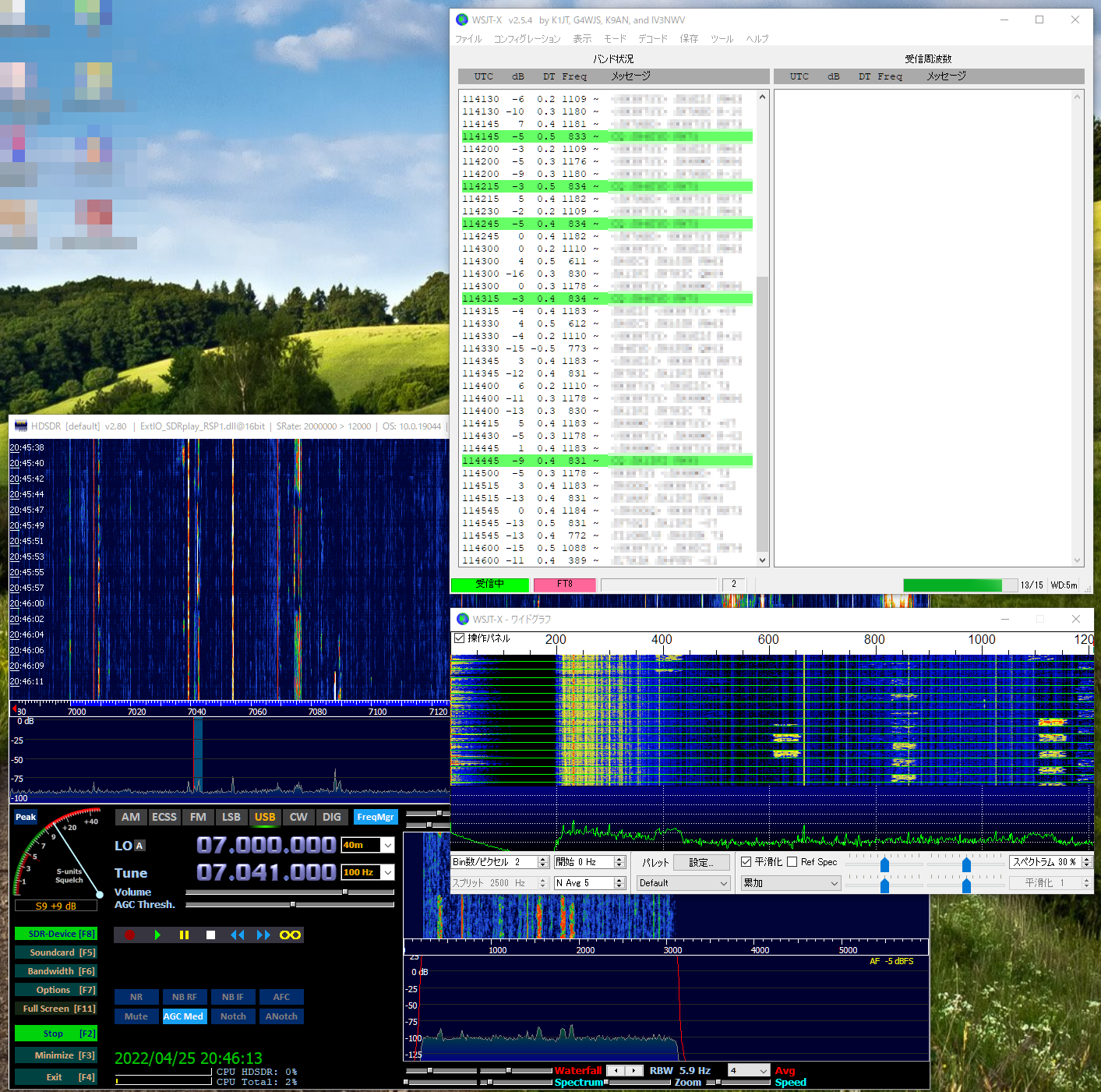Click the HDSDR title bar icon
Screen dimensions: 1101x1092
click(x=21, y=426)
